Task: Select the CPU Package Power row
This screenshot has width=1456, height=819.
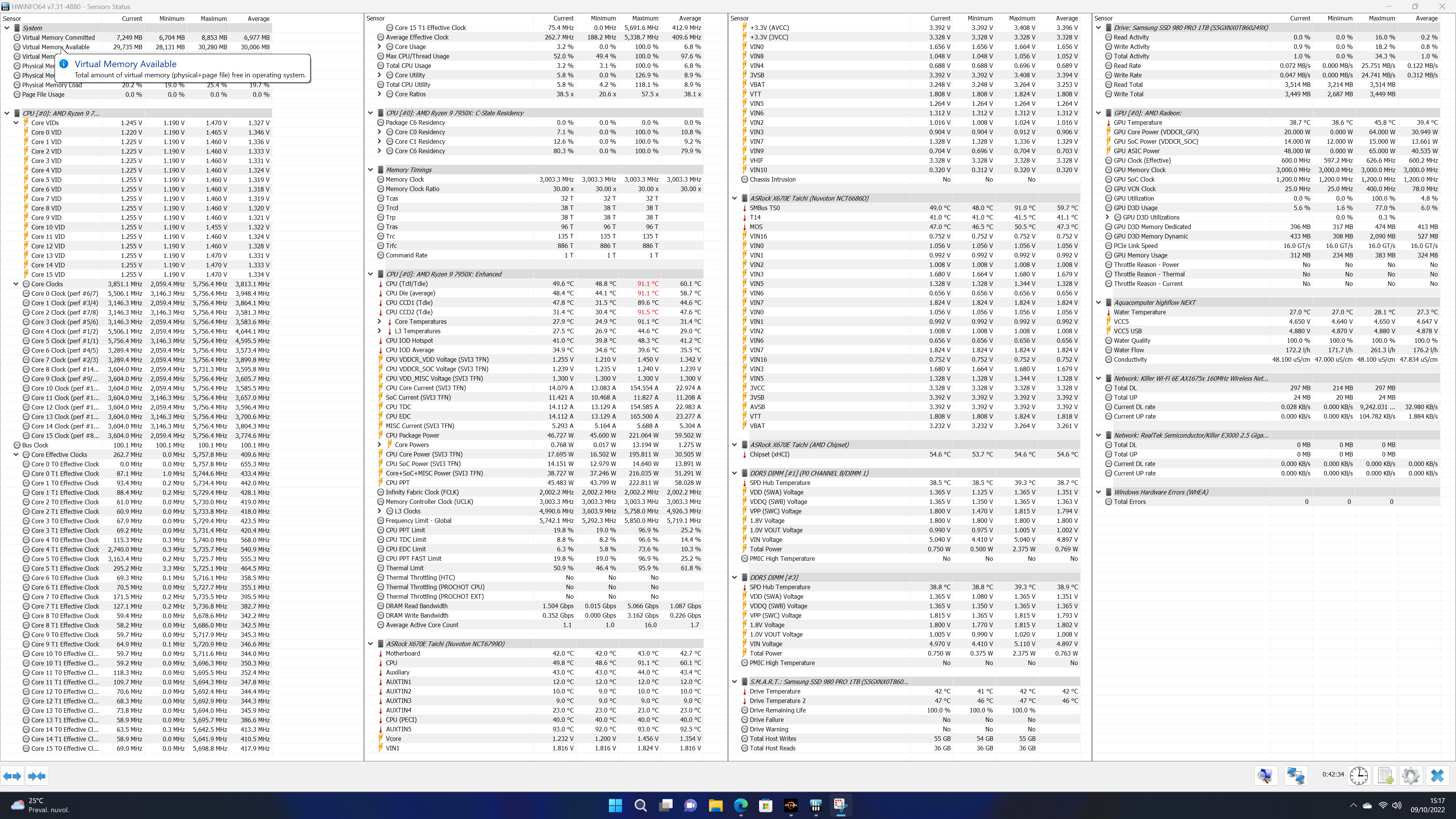Action: pos(412,435)
